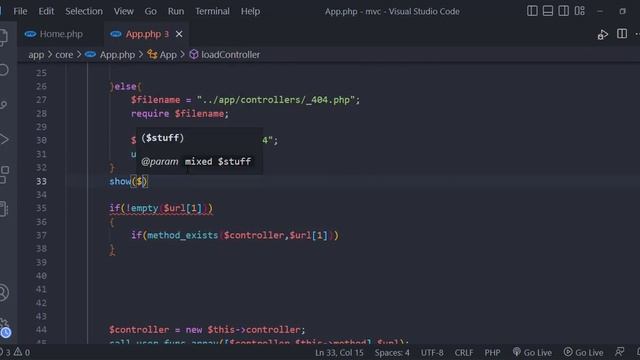This screenshot has height=360, width=640.
Task: Minimize the VS Code window
Action: tap(600, 11)
